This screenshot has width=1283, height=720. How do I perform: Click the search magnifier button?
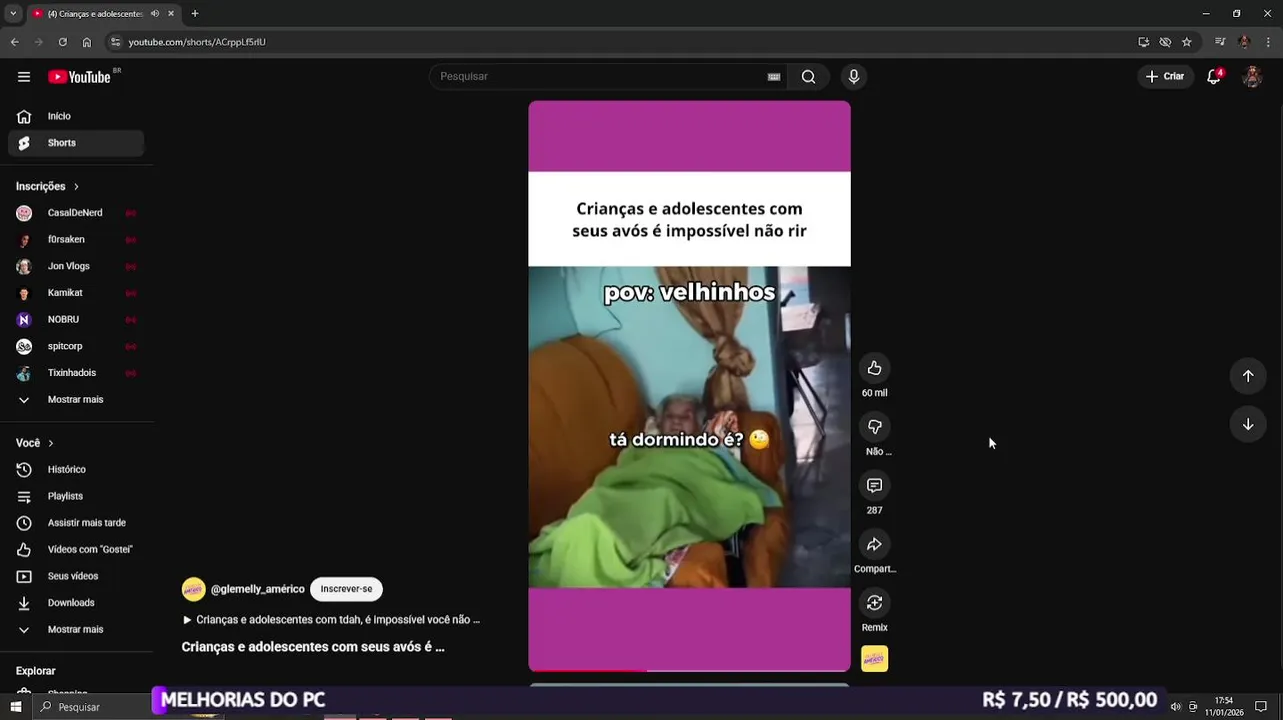808,77
